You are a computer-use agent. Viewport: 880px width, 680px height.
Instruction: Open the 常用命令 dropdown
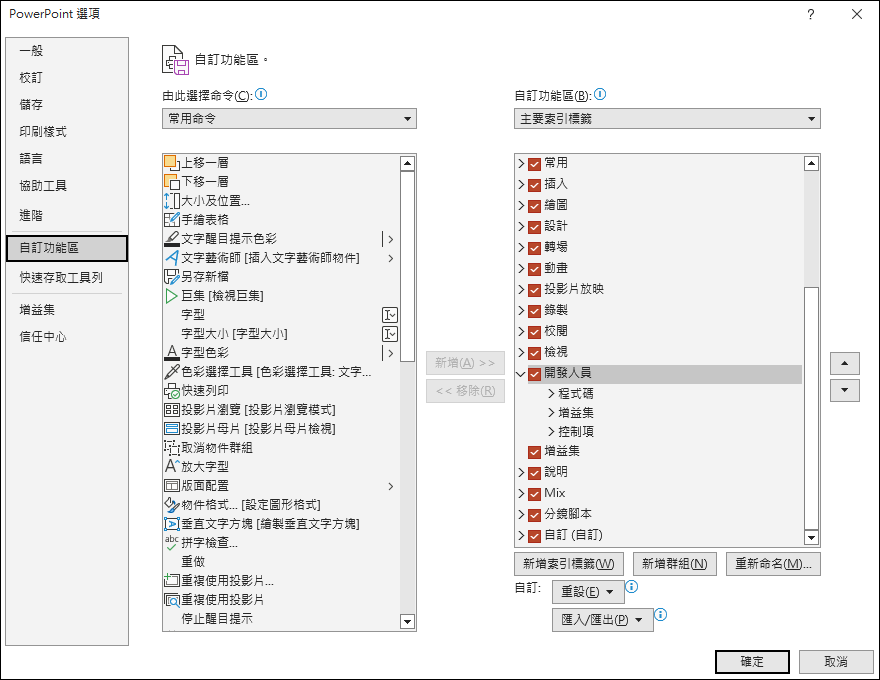pyautogui.click(x=289, y=119)
